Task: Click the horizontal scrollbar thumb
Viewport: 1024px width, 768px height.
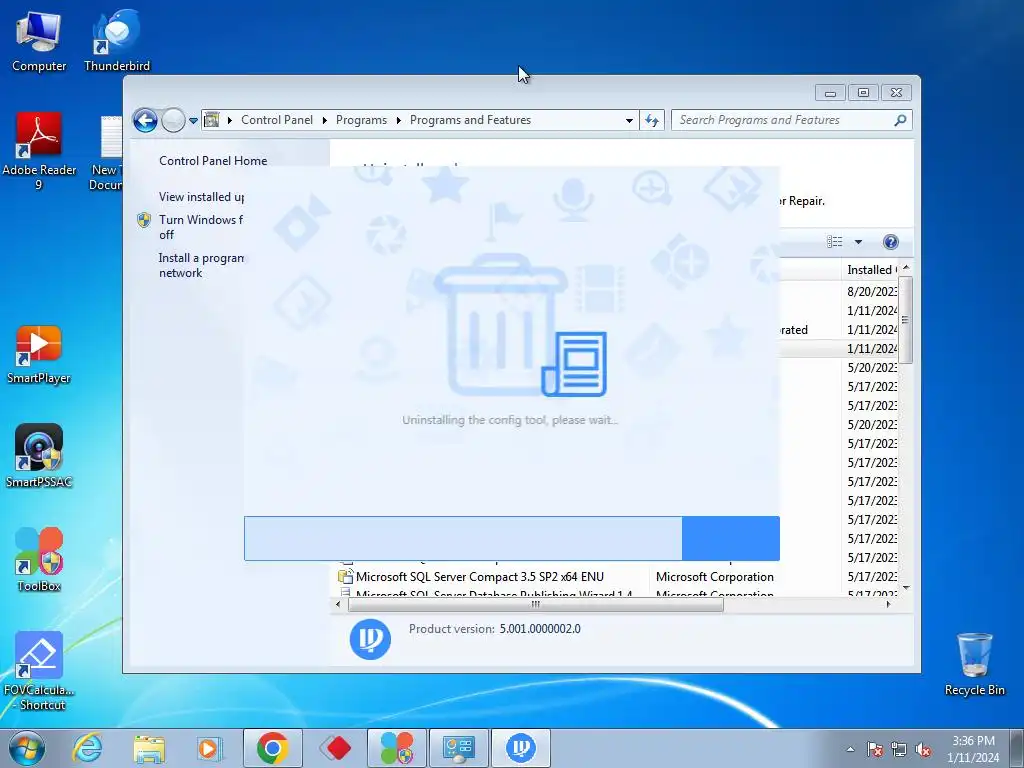Action: tap(536, 605)
